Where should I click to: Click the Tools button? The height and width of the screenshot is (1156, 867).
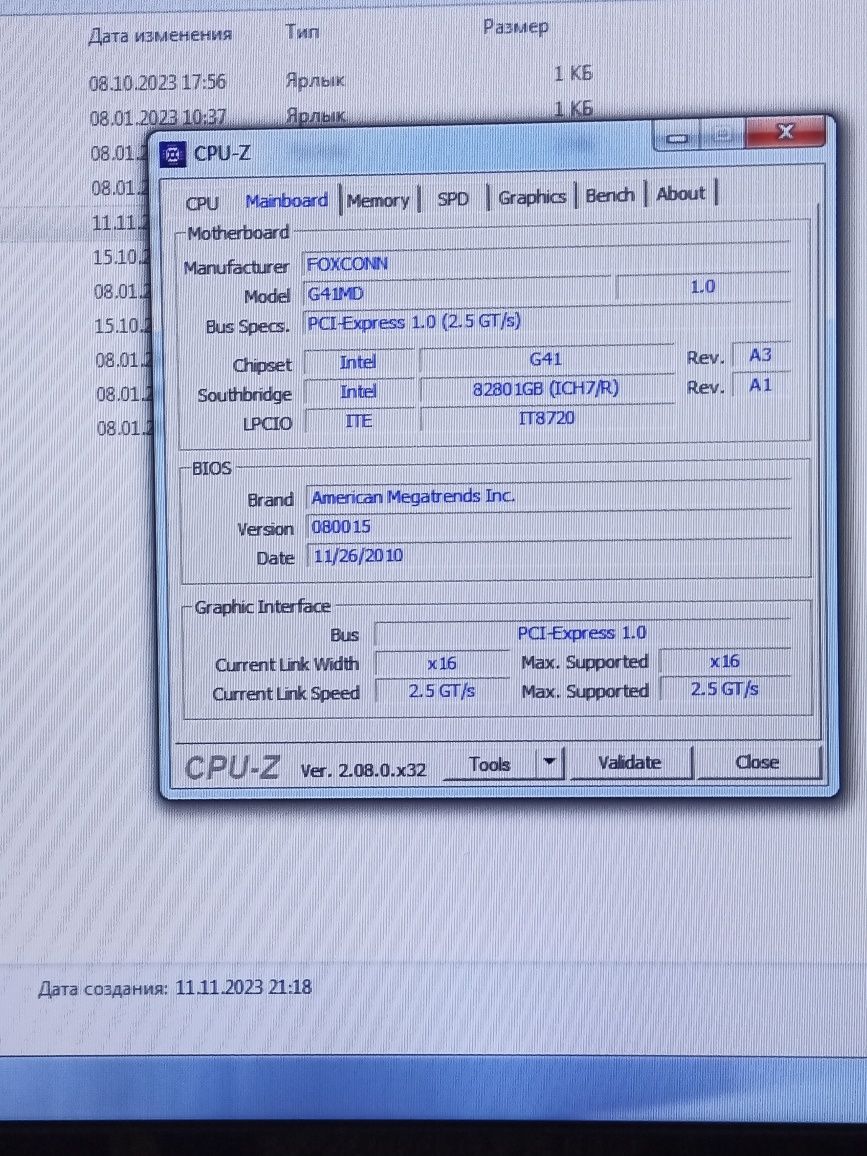490,765
